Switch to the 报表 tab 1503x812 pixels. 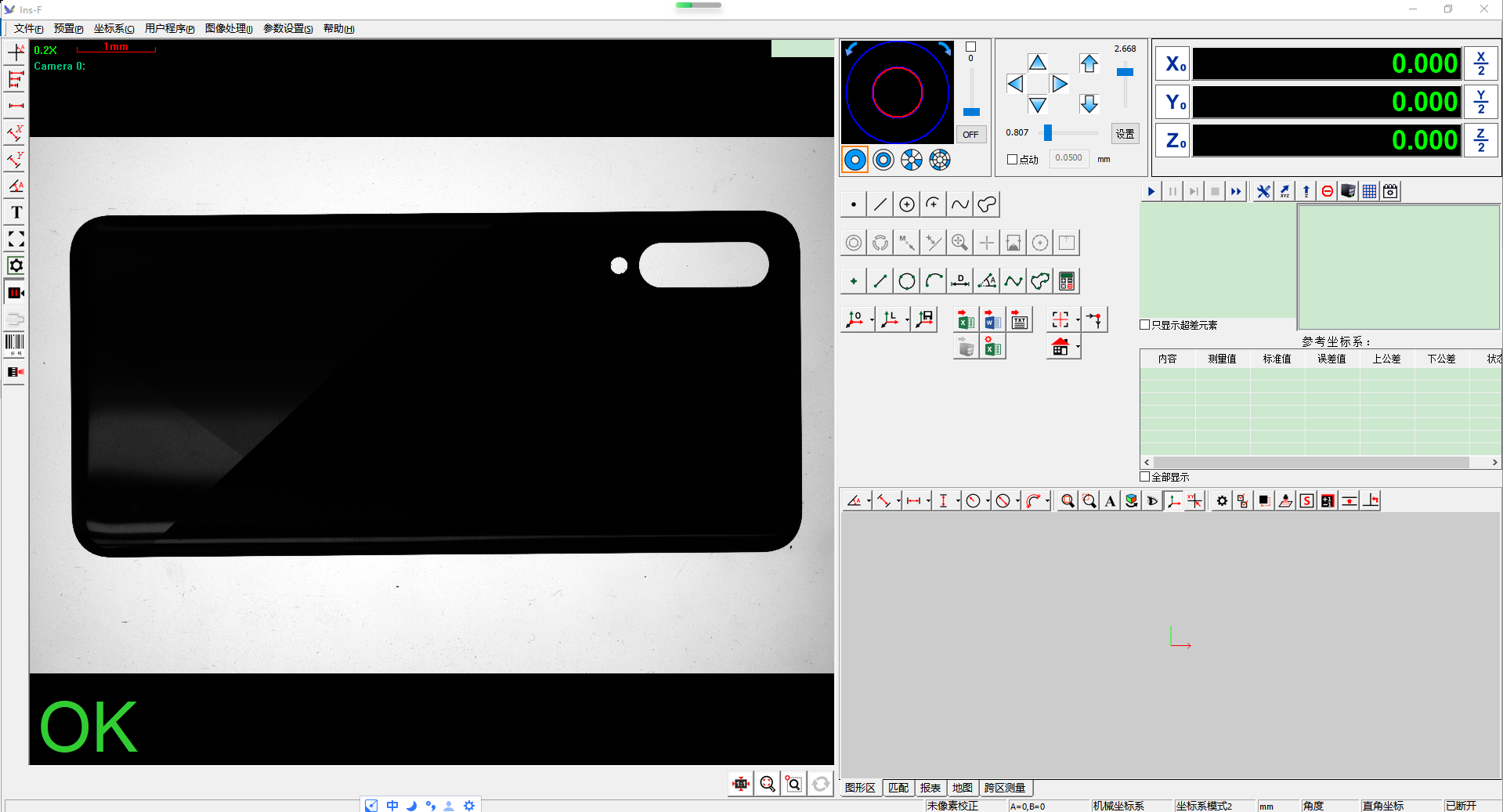[x=930, y=788]
